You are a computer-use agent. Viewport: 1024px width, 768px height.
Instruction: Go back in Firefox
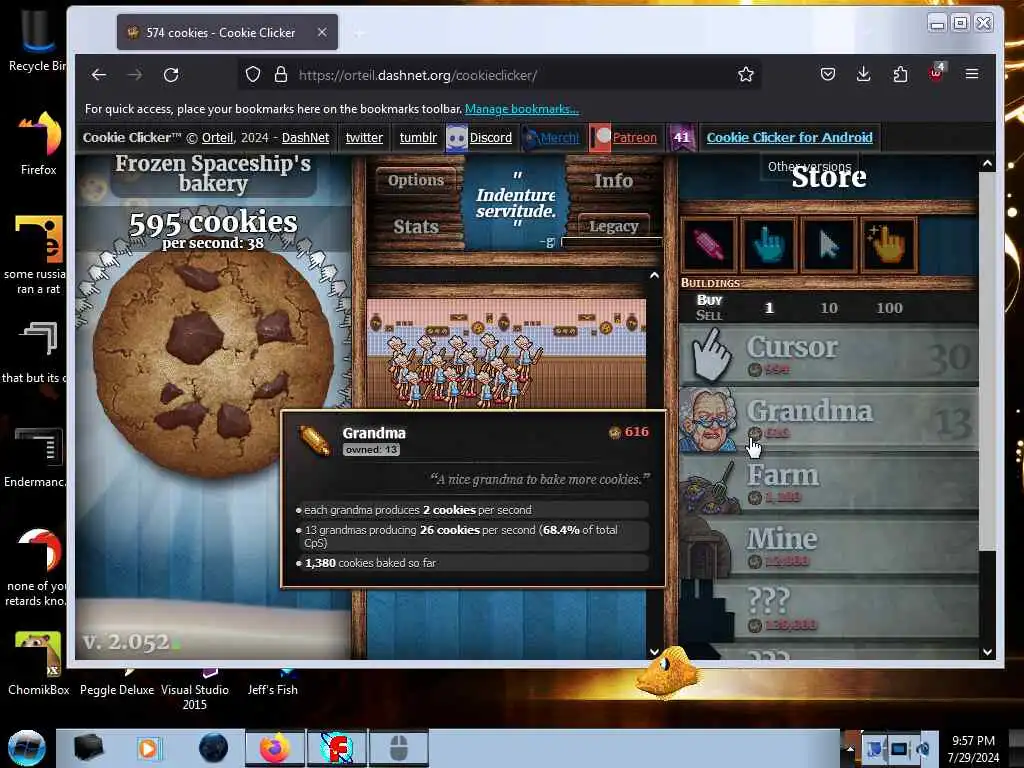point(99,75)
